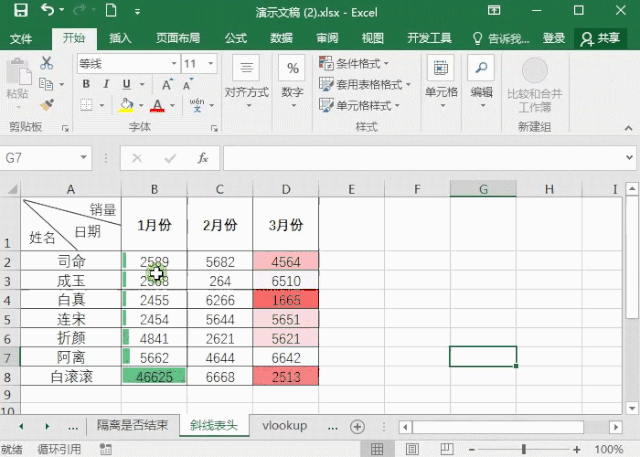Screen dimensions: 640x457
Task: Apply yellow Fill Color bucket
Action: point(127,105)
